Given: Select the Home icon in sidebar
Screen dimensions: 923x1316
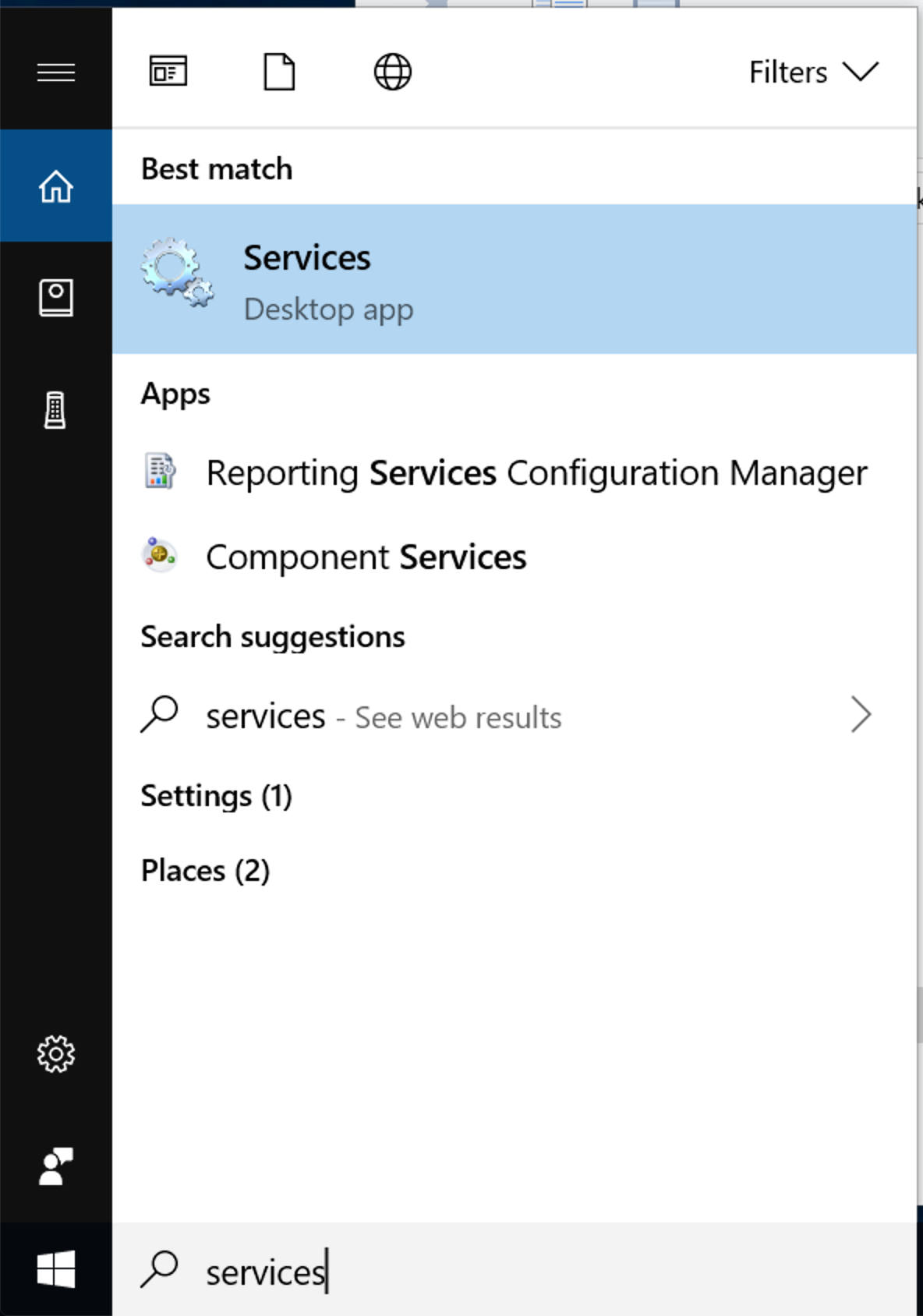Looking at the screenshot, I should click(56, 186).
